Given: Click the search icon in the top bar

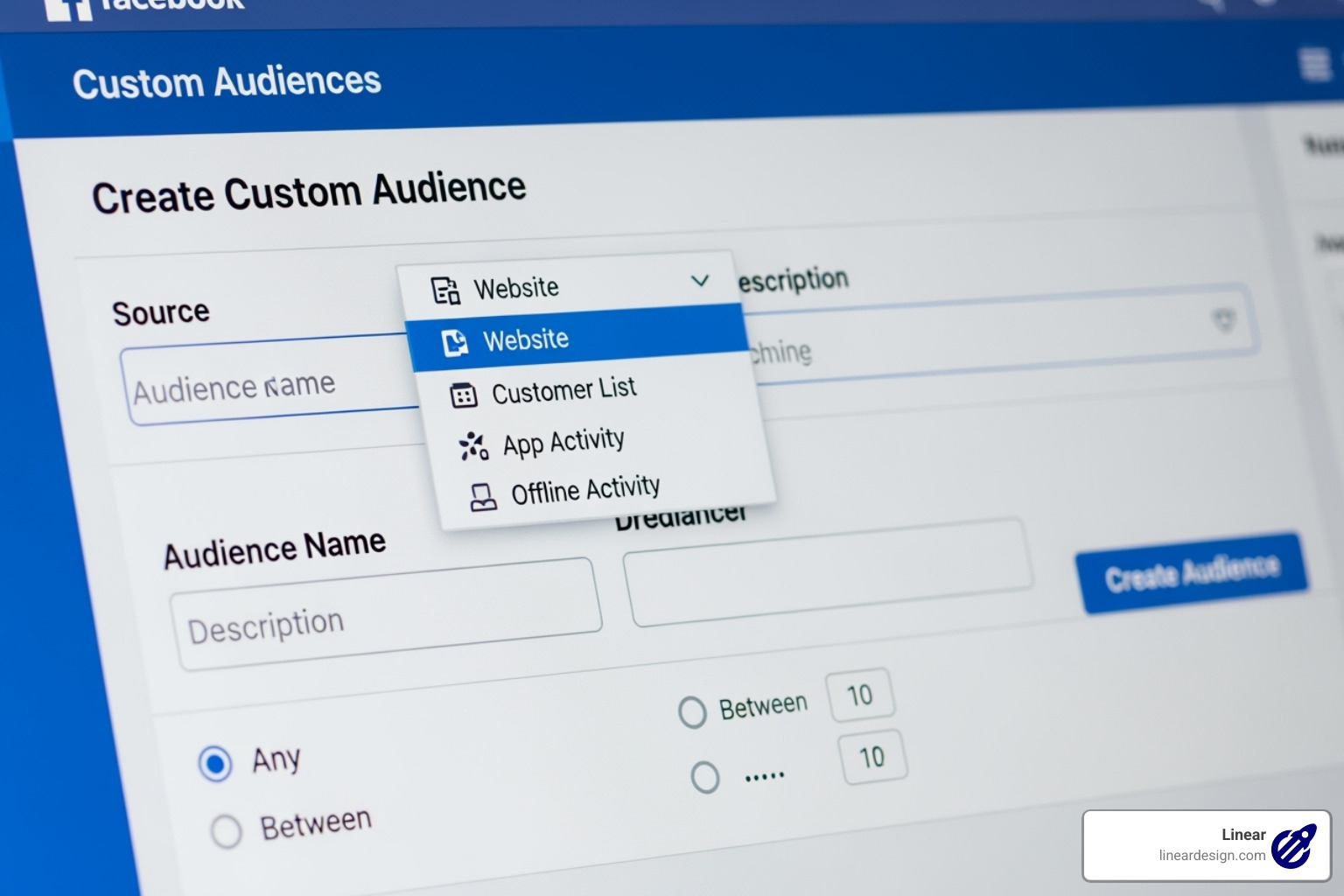Looking at the screenshot, I should pos(1211,3).
